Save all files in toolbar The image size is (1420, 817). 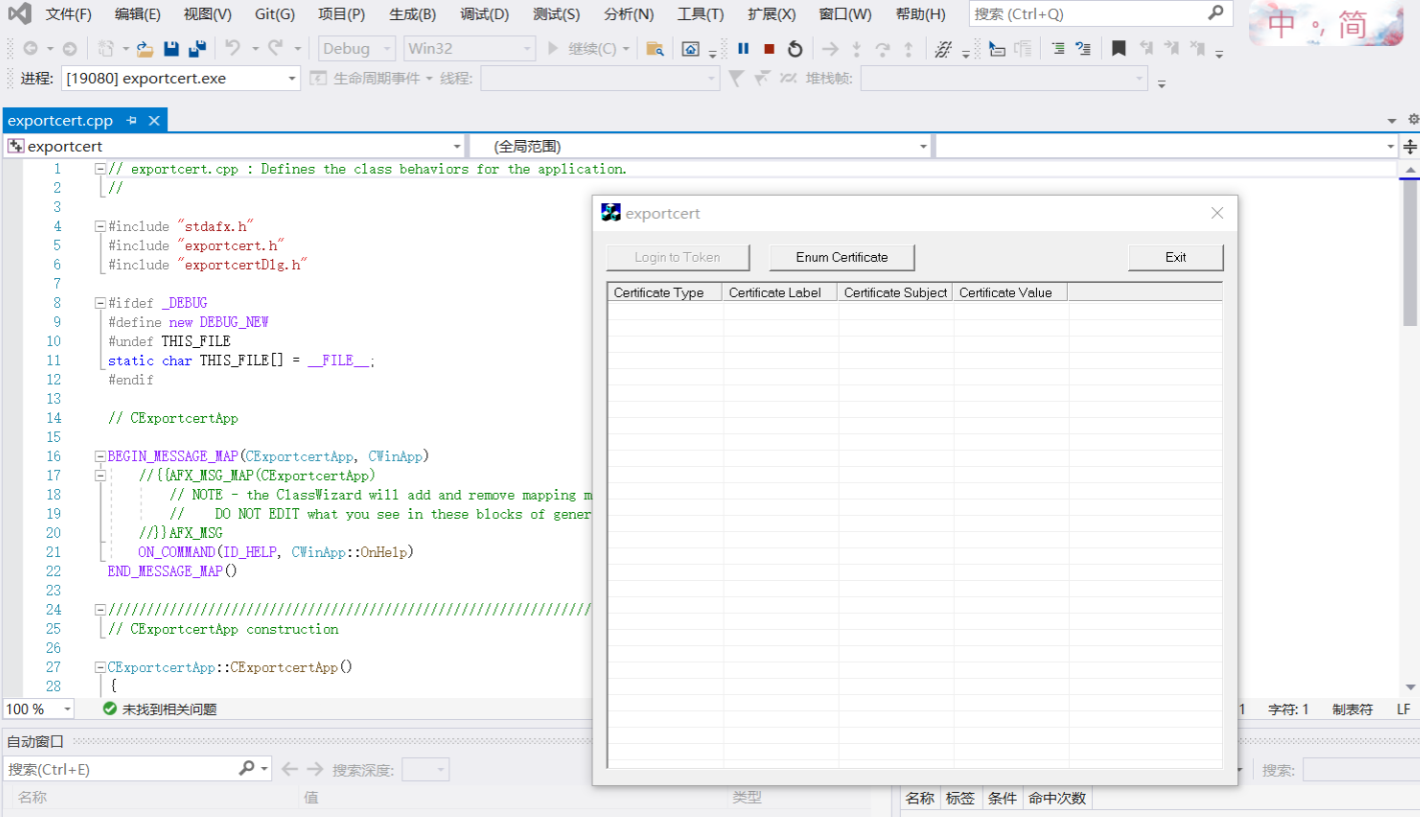(x=197, y=48)
